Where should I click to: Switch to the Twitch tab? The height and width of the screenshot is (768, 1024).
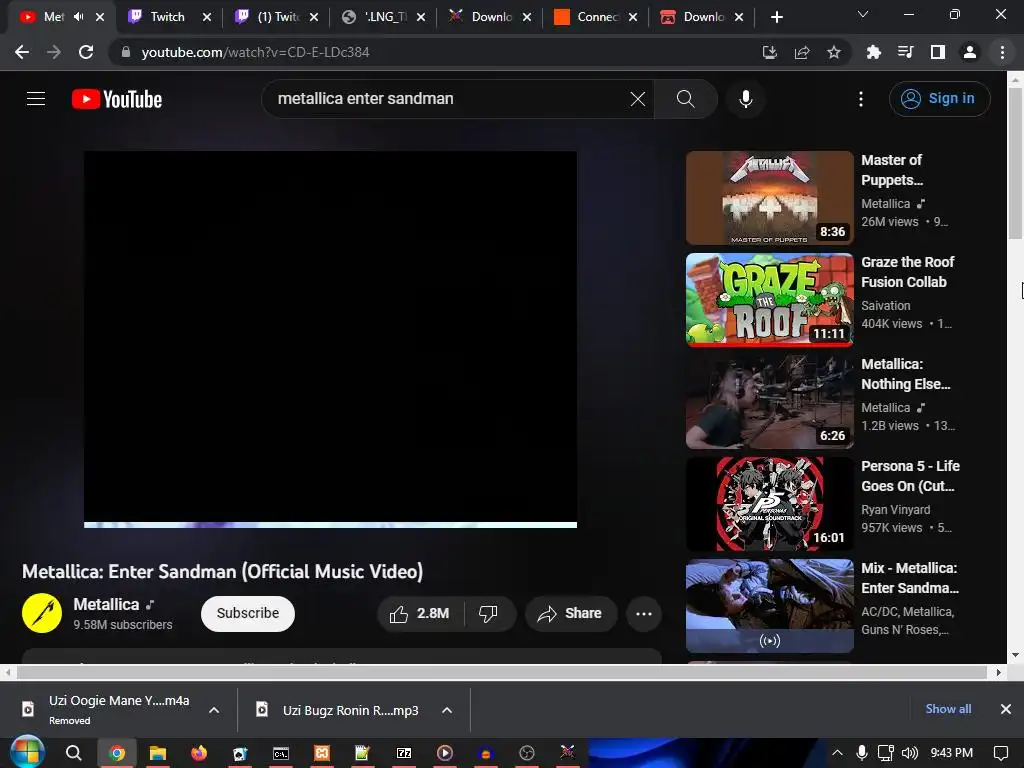tap(167, 17)
